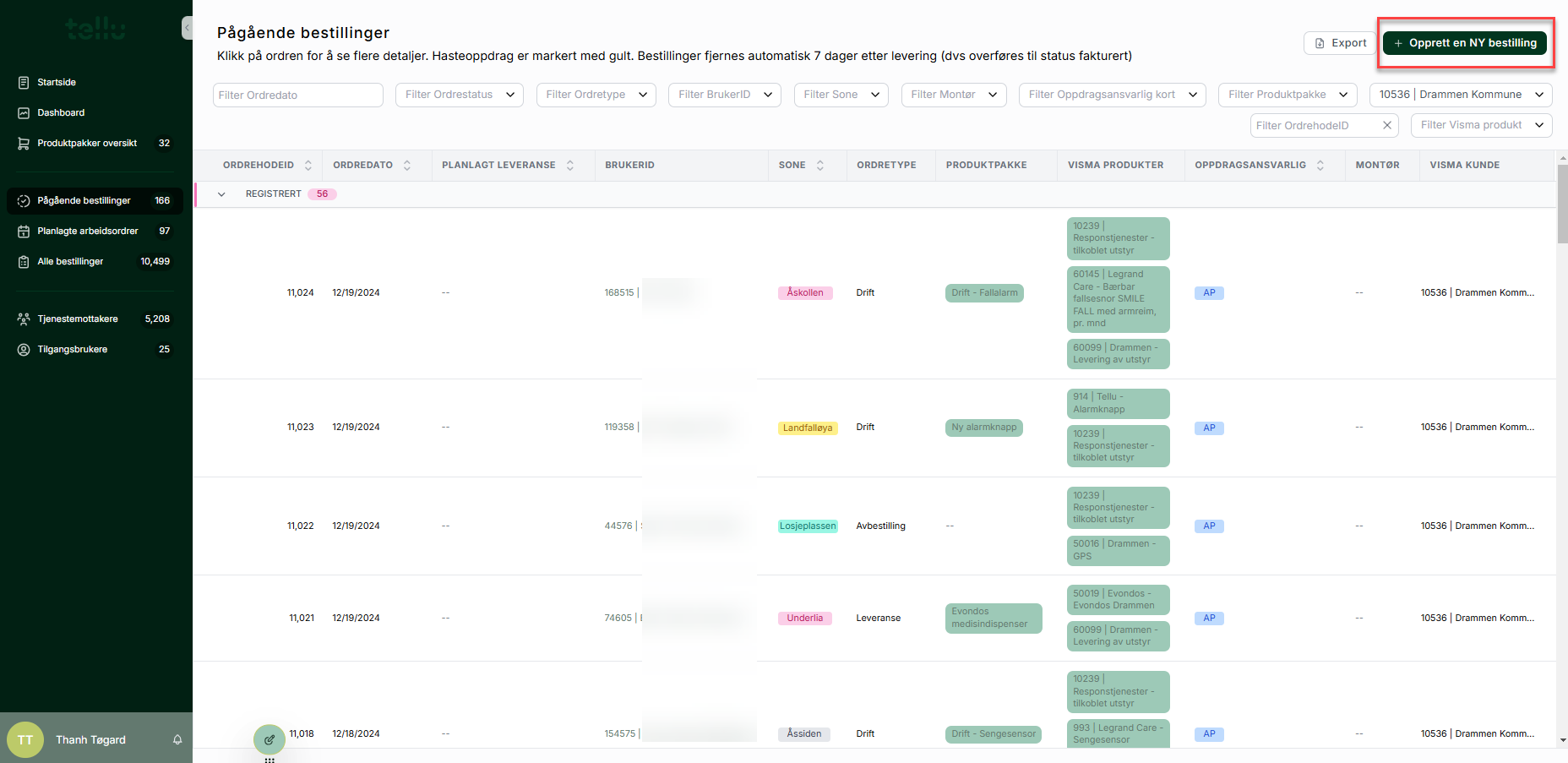This screenshot has height=763, width=1568.
Task: Sort by ORDREHODEID column arrows
Action: [x=308, y=166]
